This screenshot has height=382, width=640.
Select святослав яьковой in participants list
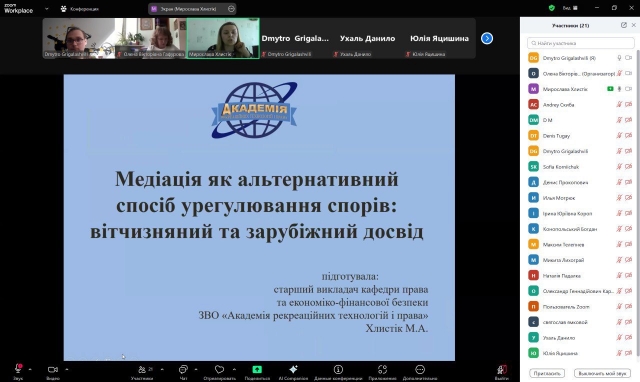[x=580, y=322]
